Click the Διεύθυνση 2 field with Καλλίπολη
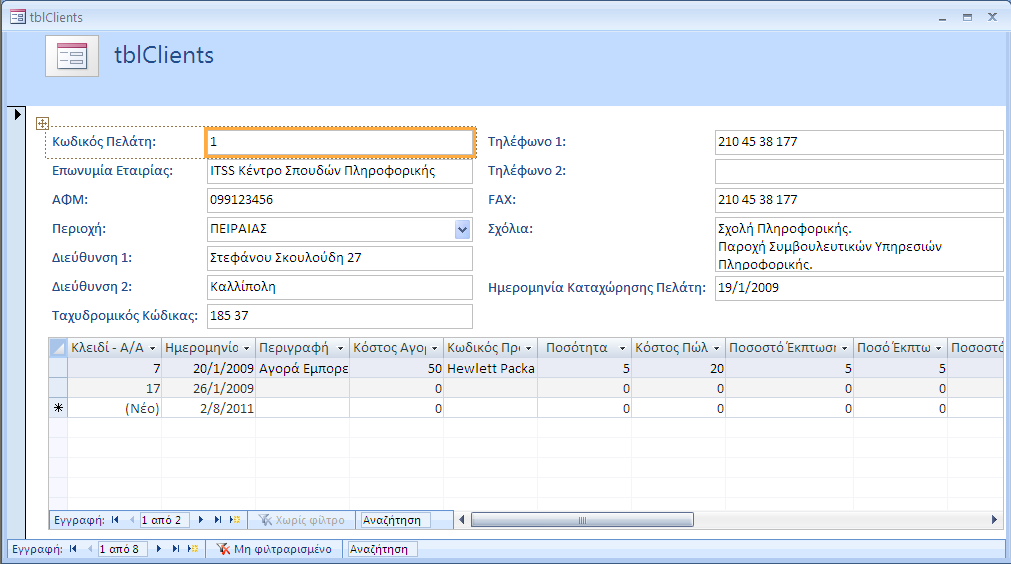1011x564 pixels. pos(340,287)
